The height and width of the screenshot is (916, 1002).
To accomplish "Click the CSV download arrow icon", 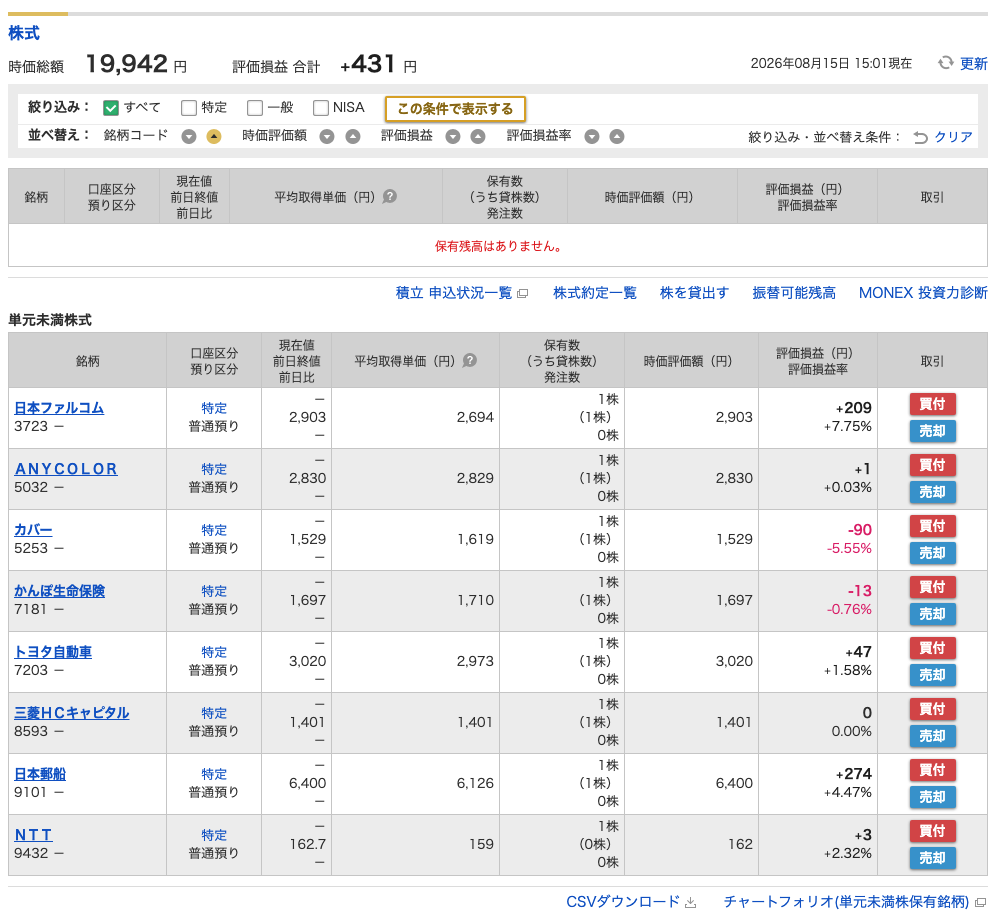I will (x=690, y=903).
